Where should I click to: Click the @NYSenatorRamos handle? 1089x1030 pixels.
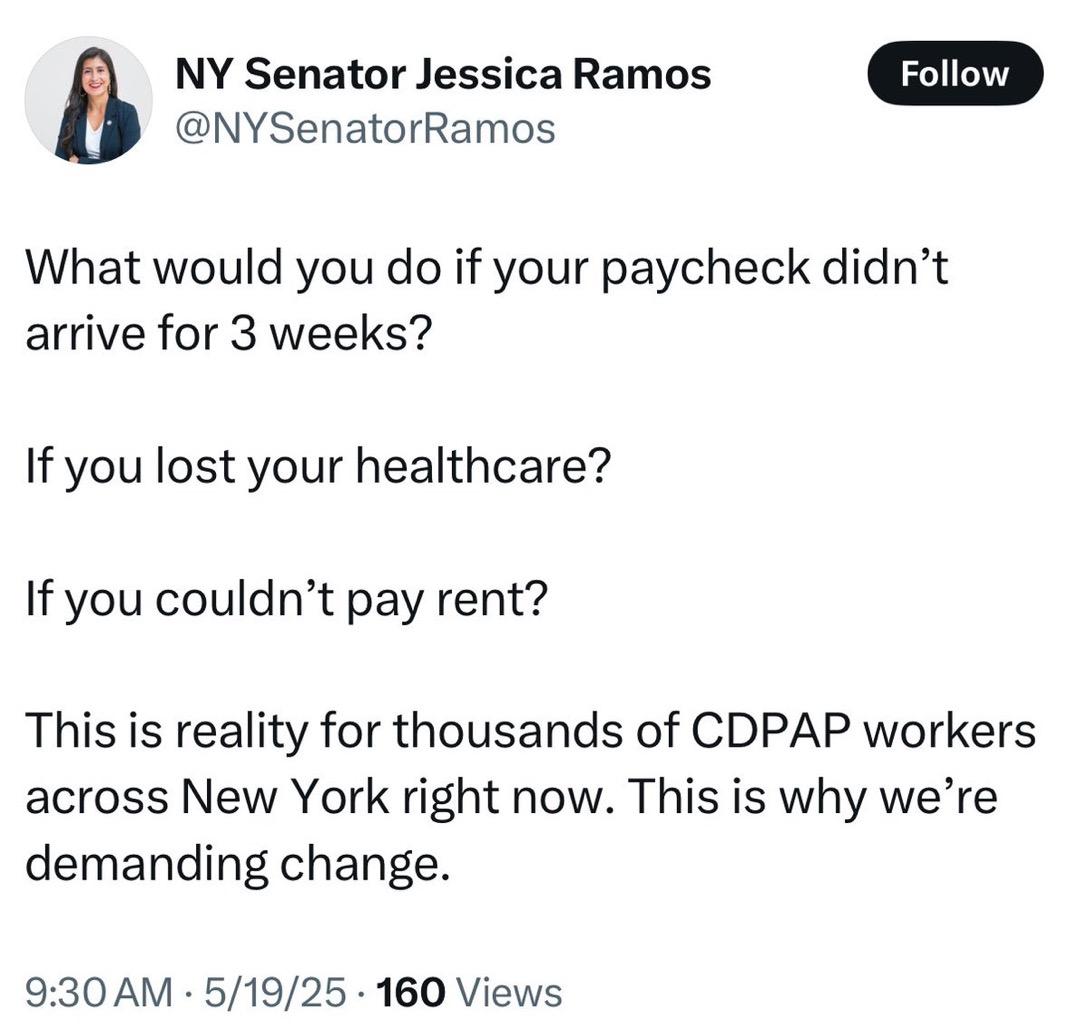pos(365,127)
